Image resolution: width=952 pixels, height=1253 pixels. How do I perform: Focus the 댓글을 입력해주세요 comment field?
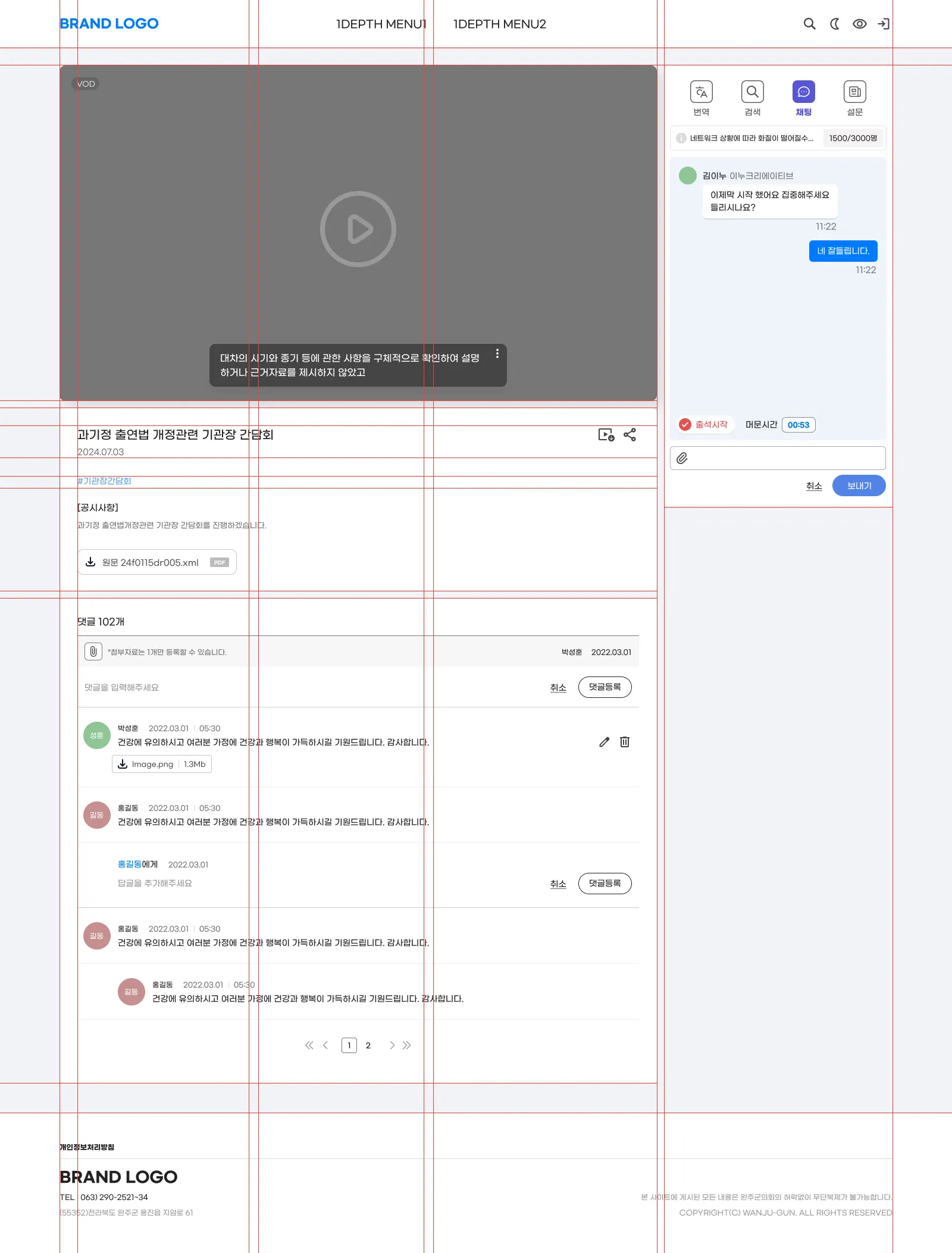[x=121, y=687]
